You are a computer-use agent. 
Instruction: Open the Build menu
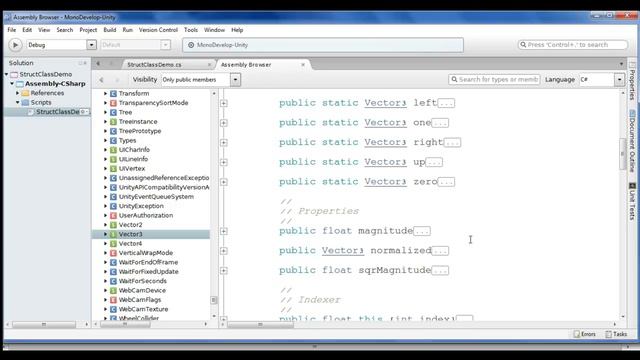pos(109,30)
